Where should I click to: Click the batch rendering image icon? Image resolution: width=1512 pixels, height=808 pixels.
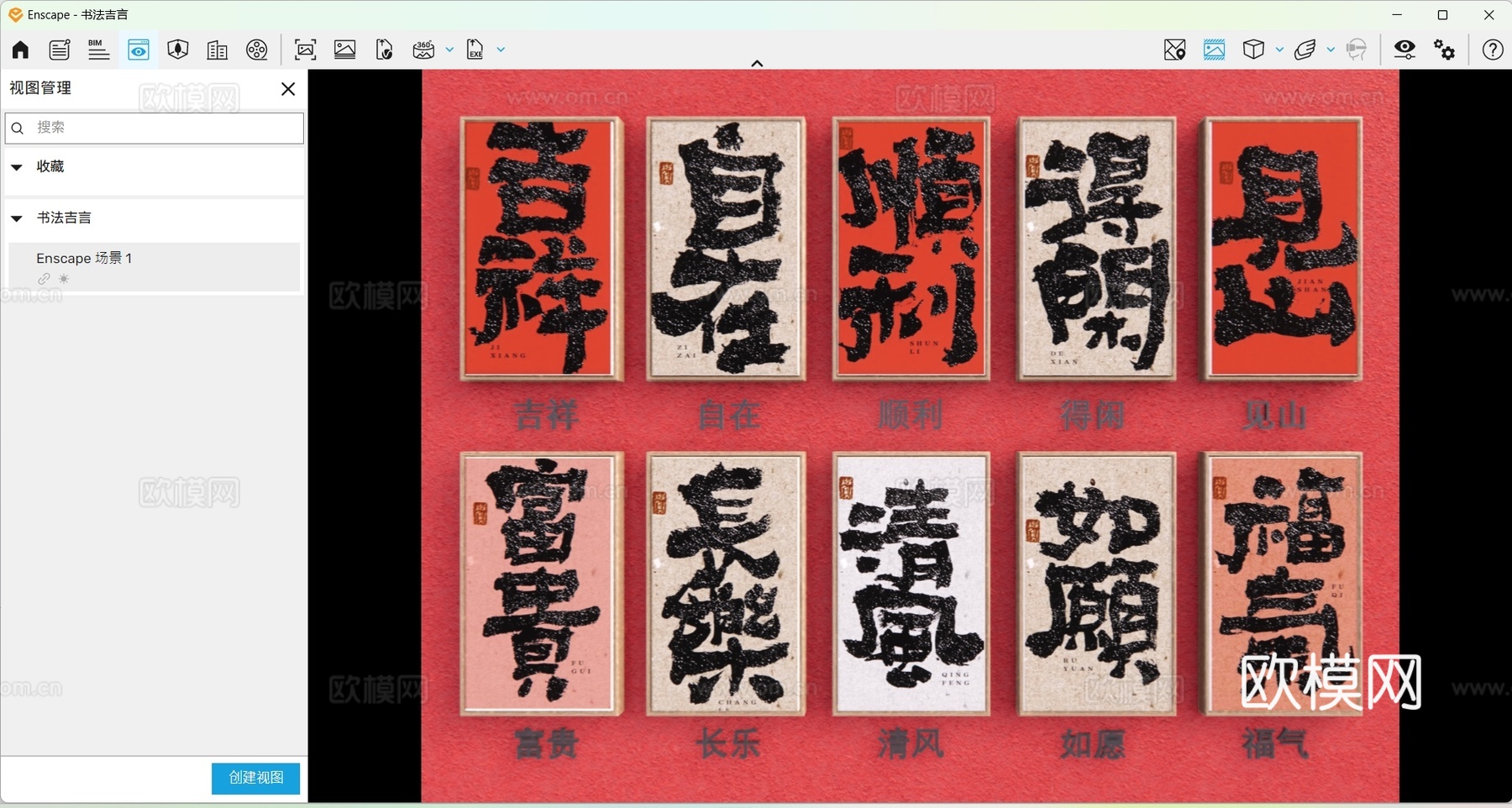[x=344, y=50]
